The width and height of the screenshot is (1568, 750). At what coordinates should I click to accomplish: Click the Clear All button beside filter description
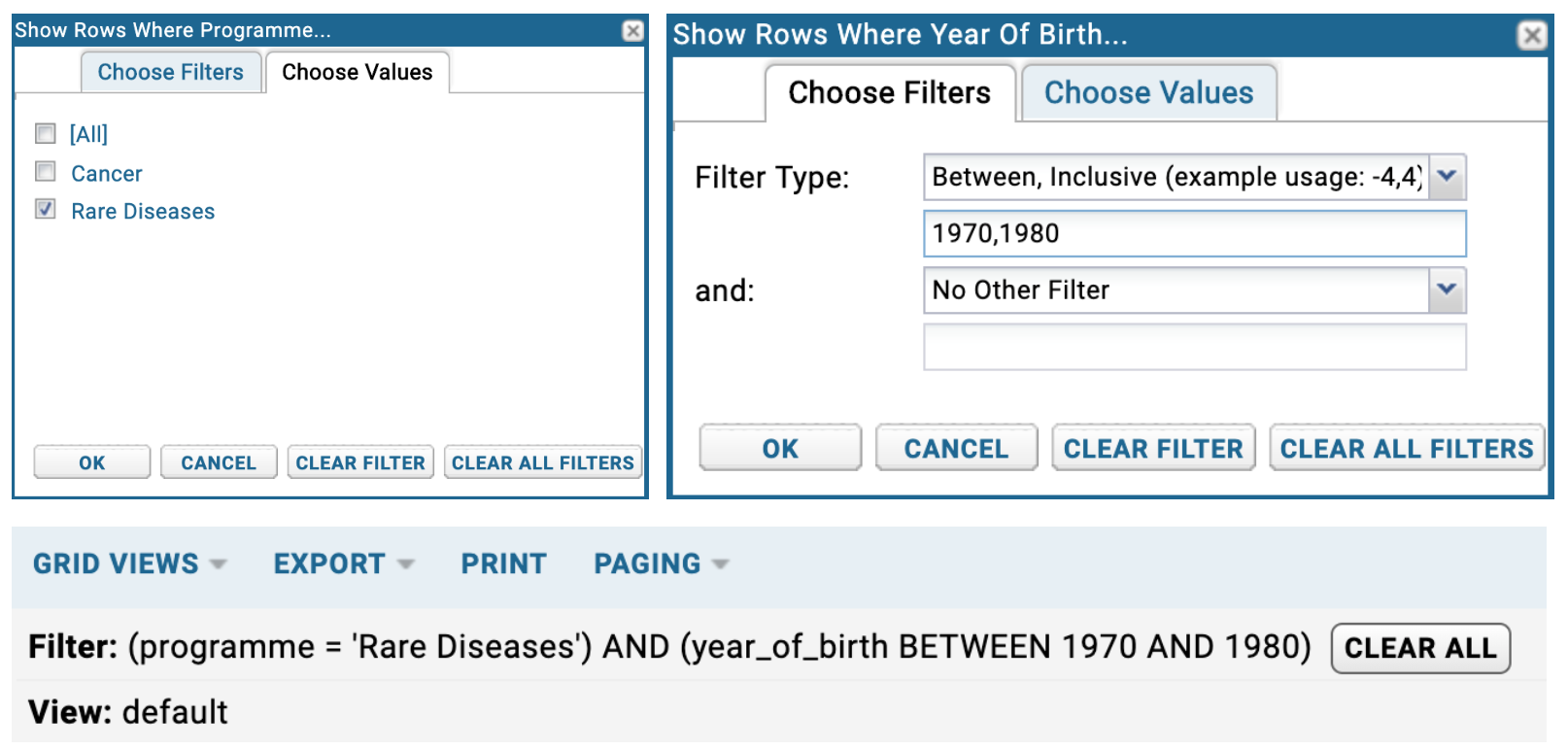tap(1419, 648)
